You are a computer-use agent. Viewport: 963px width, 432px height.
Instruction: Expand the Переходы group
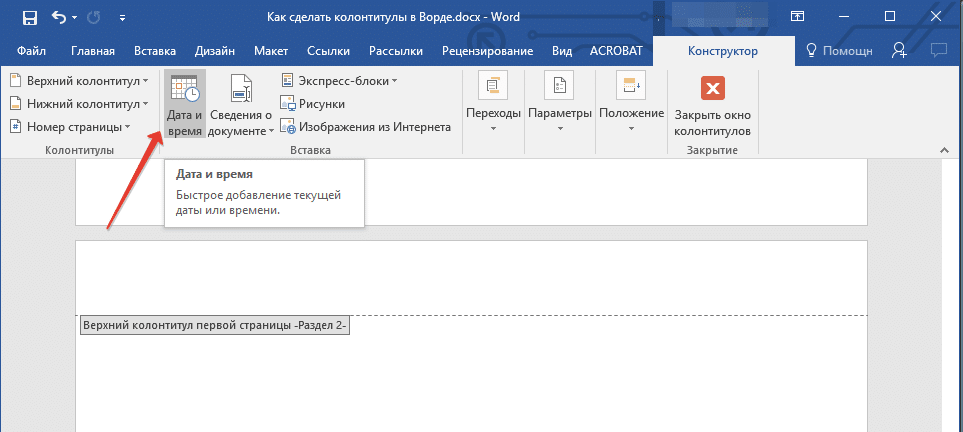[x=493, y=104]
